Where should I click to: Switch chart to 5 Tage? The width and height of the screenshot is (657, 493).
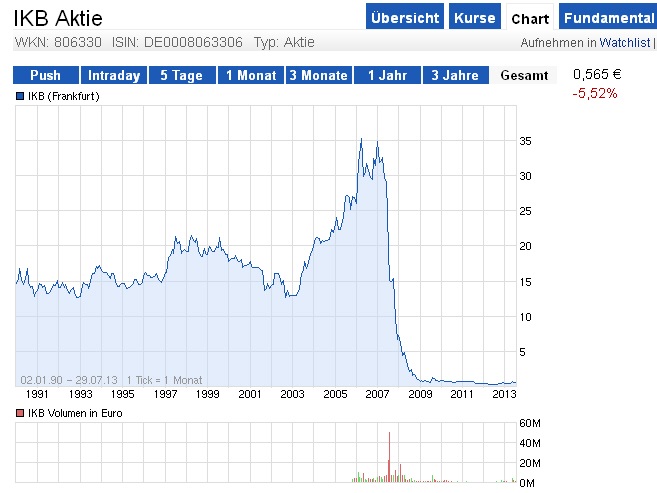pos(182,75)
